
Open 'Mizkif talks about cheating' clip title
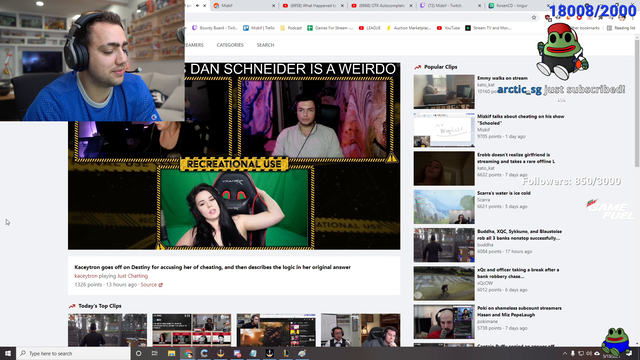[520, 120]
